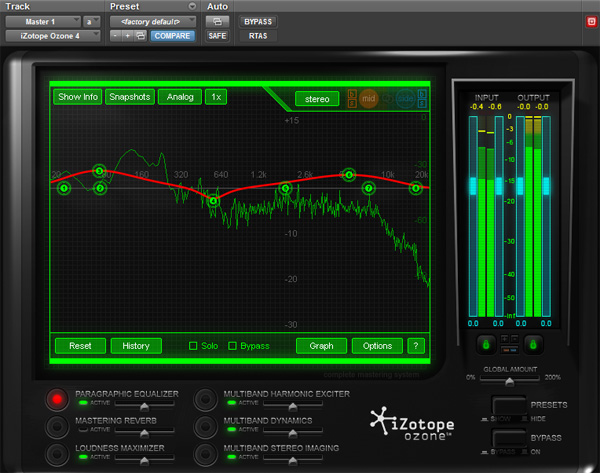Toggle Mastering Reverb ACTIVE light

[83, 430]
